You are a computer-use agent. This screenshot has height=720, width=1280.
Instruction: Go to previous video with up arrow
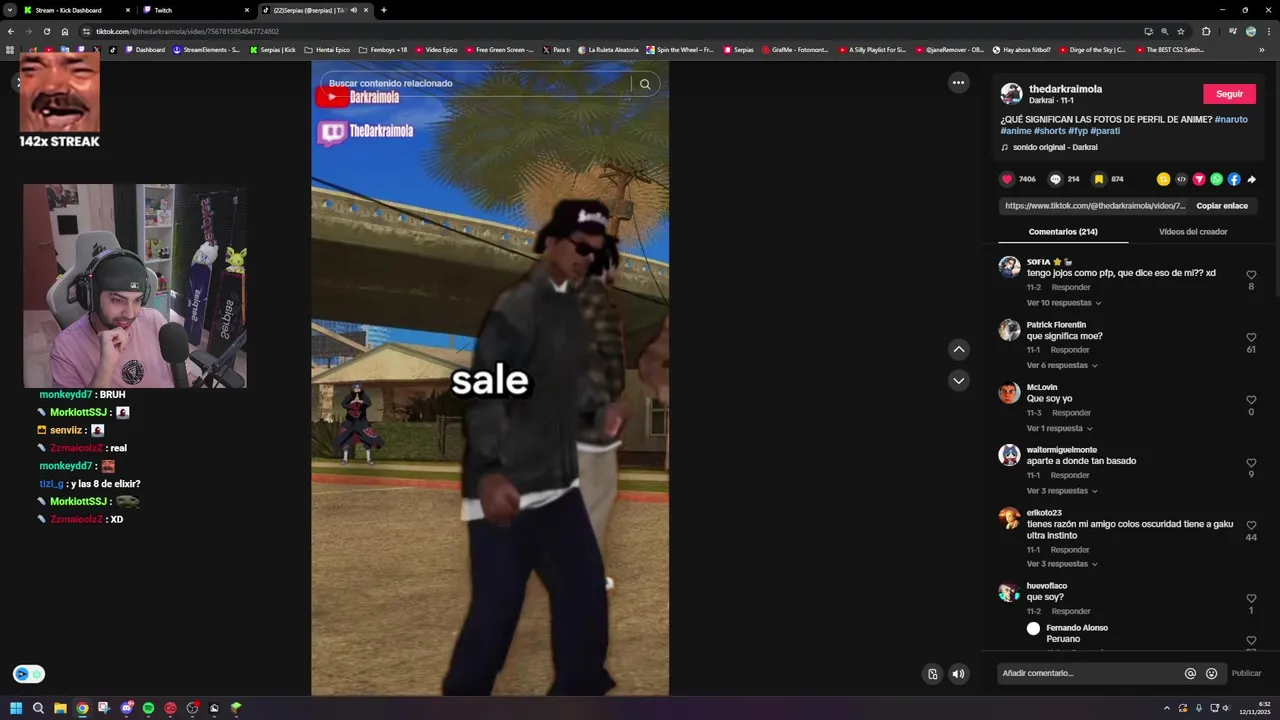pyautogui.click(x=959, y=349)
